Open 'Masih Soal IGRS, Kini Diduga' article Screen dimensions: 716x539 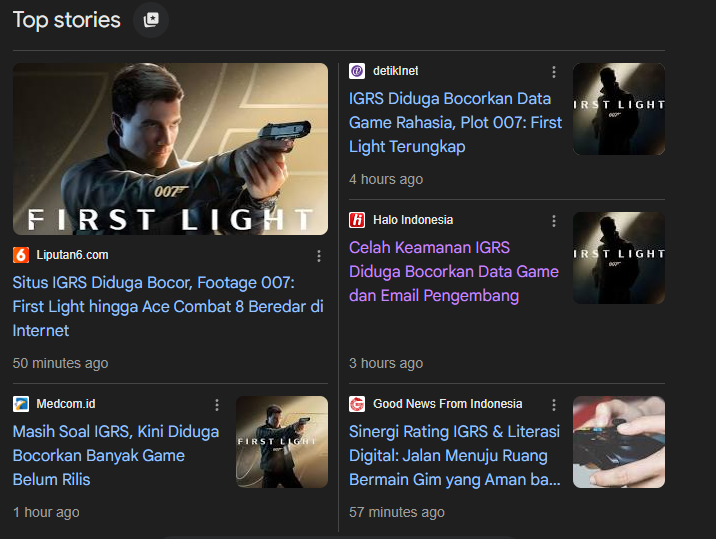coord(116,455)
